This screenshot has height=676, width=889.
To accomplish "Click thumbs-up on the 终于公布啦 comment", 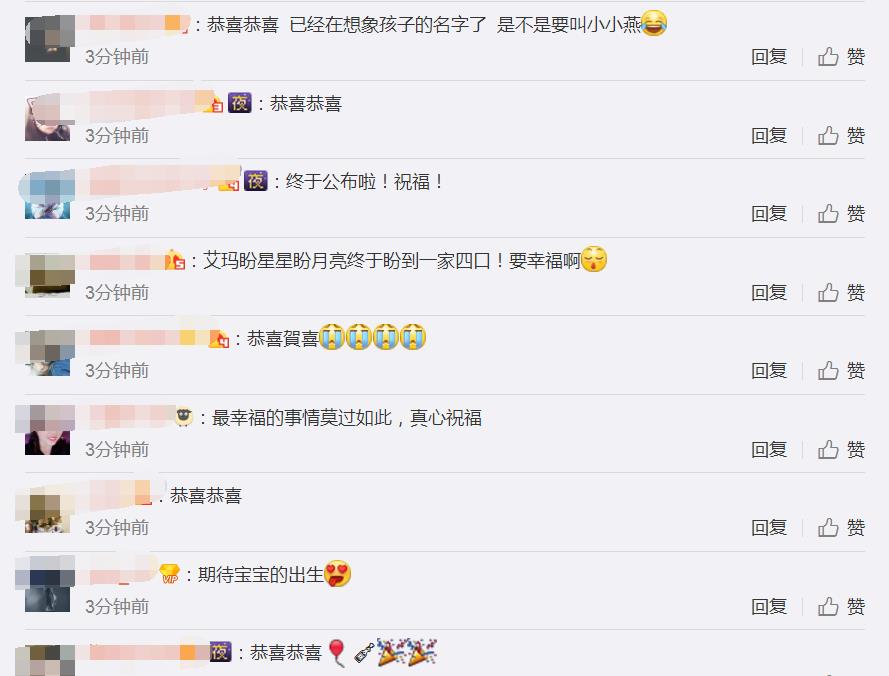I will [x=841, y=214].
